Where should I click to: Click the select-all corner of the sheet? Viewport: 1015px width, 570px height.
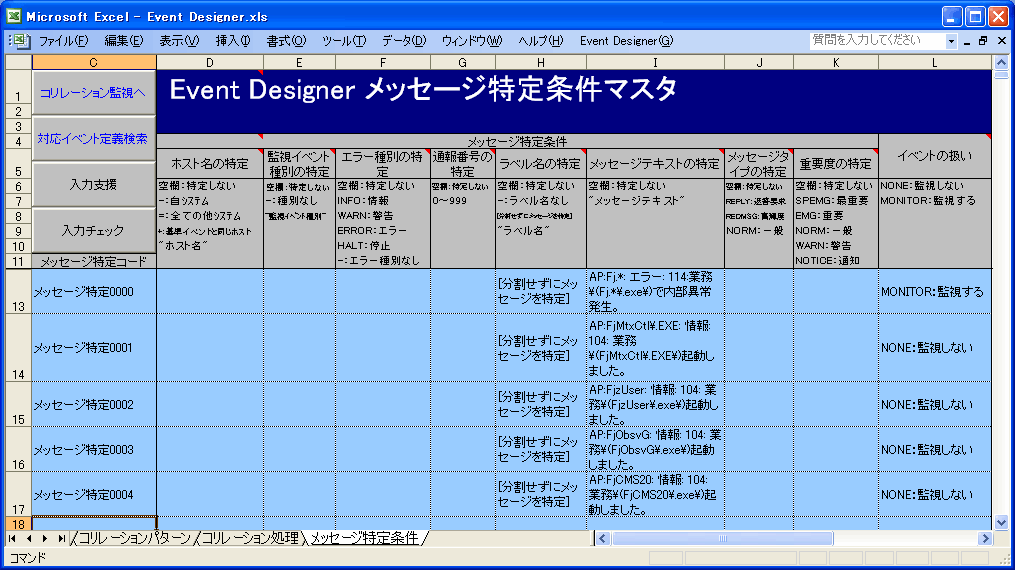(x=19, y=63)
